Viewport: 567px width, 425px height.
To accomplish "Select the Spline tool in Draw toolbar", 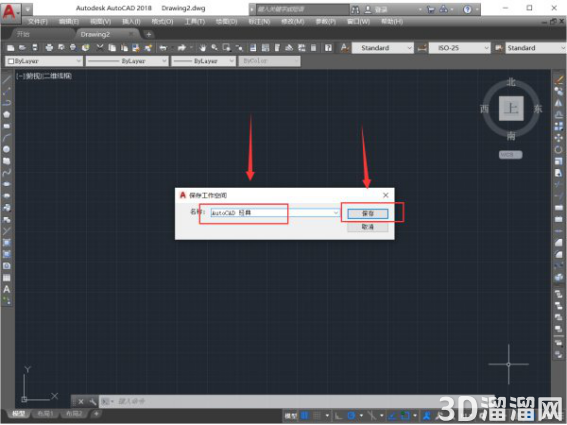I will coord(7,173).
